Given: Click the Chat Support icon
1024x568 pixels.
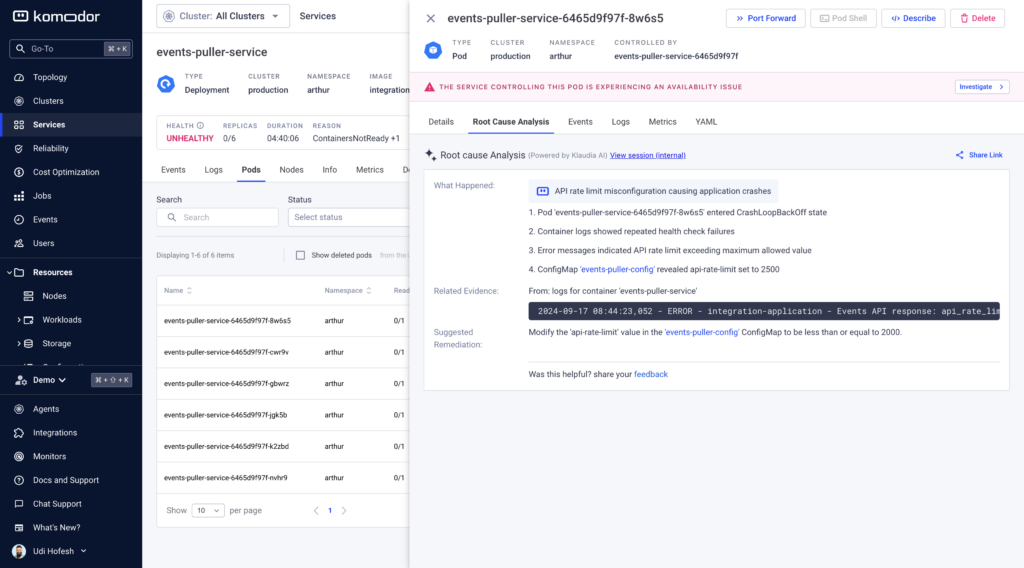Looking at the screenshot, I should [19, 504].
